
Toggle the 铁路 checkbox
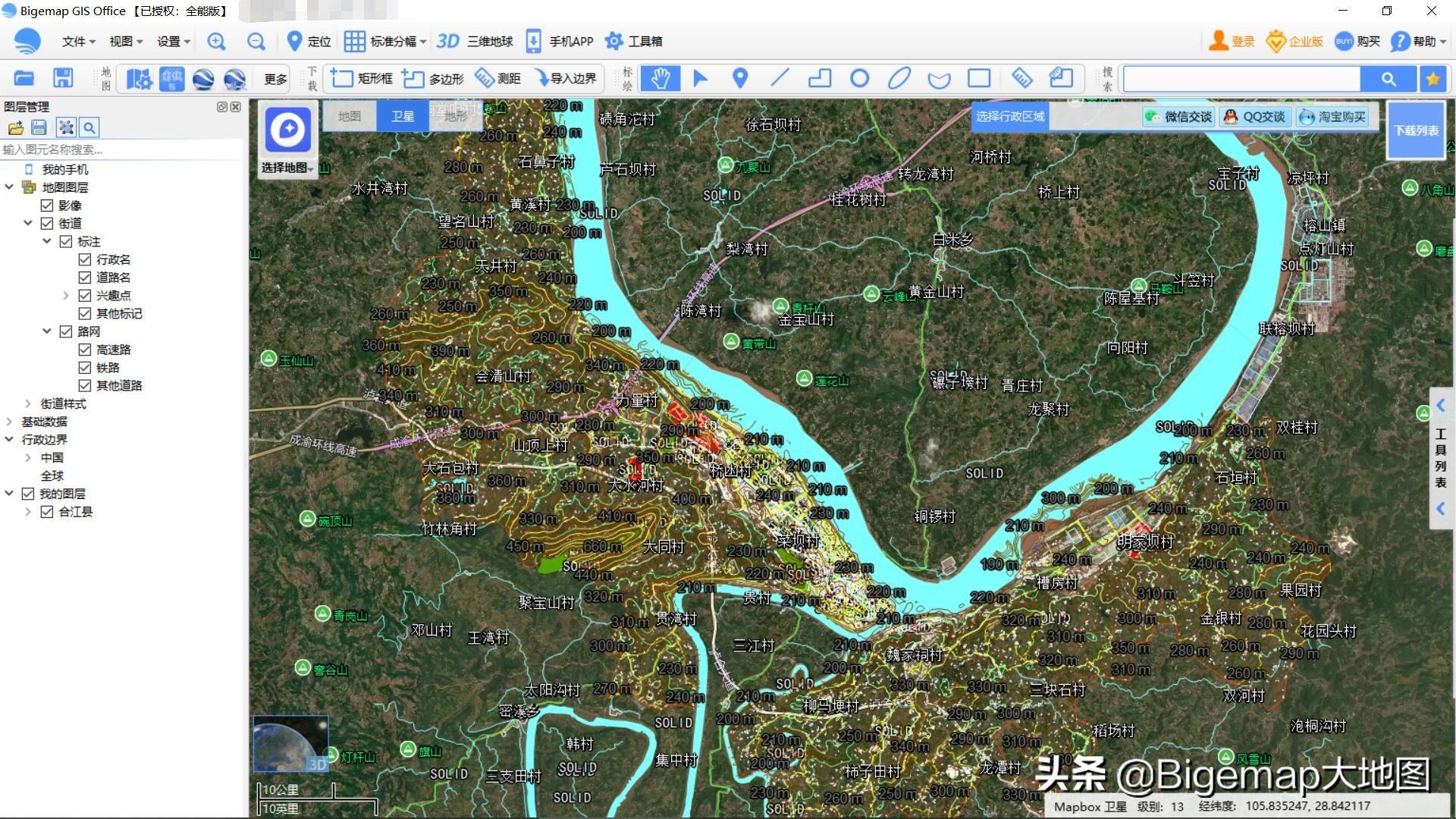(85, 368)
